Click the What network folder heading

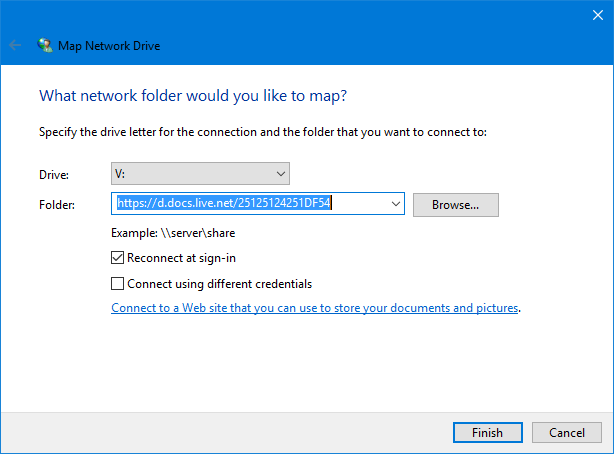(x=193, y=96)
